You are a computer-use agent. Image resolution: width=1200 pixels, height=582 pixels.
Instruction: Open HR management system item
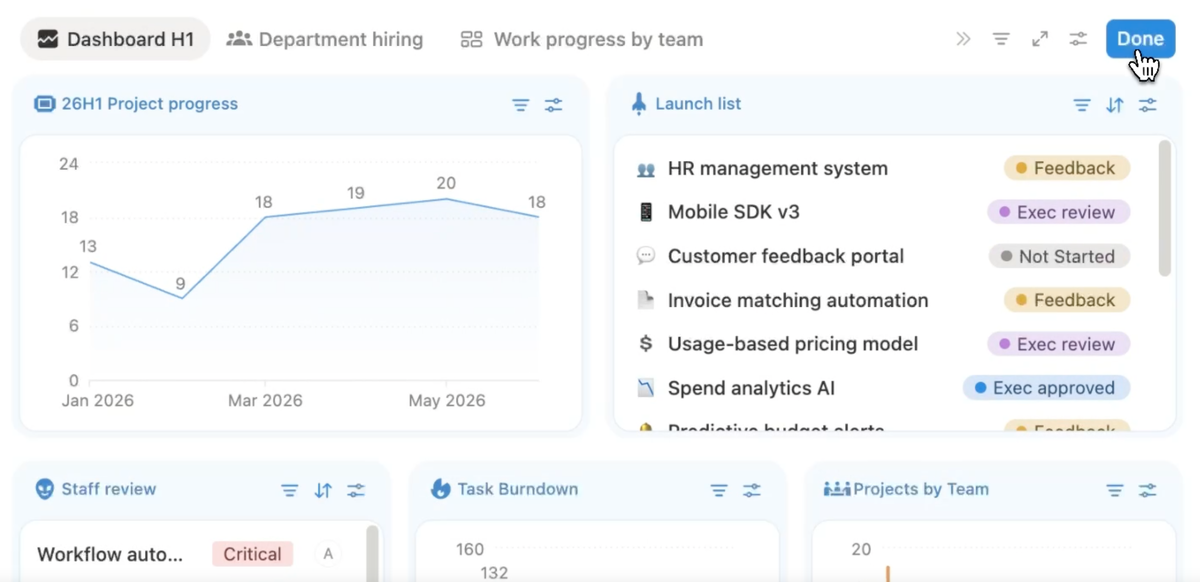(778, 168)
